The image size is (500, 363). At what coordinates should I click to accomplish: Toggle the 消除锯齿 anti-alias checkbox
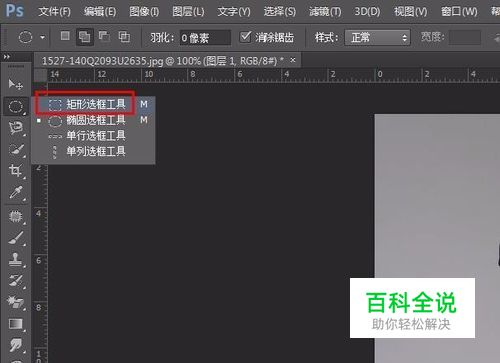[245, 37]
